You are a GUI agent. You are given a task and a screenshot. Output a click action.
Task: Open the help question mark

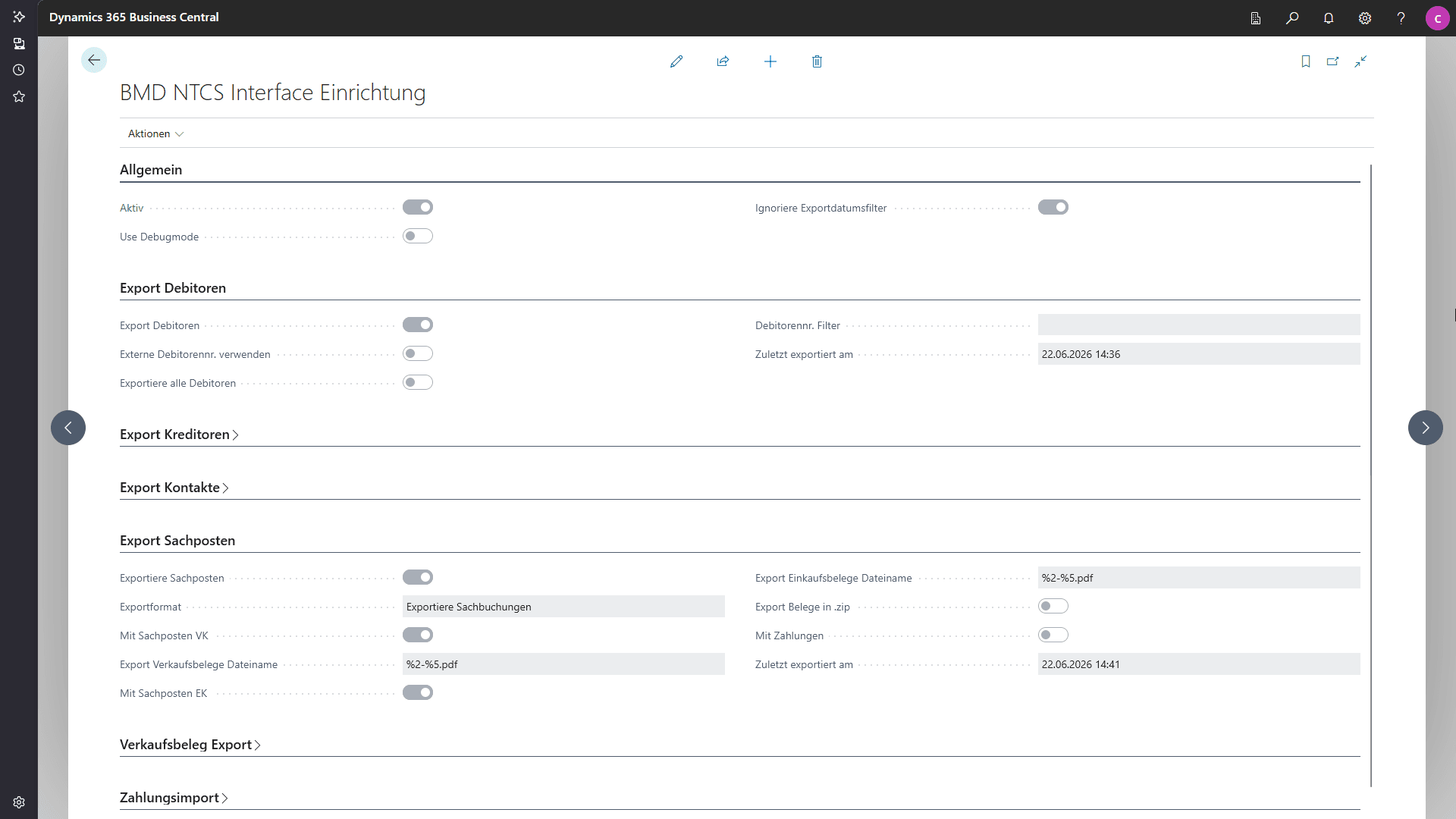click(x=1401, y=18)
